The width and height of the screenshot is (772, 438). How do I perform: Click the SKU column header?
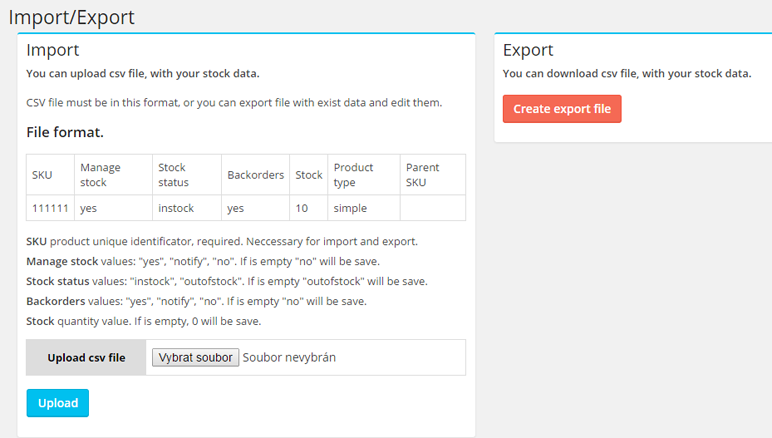(42, 175)
